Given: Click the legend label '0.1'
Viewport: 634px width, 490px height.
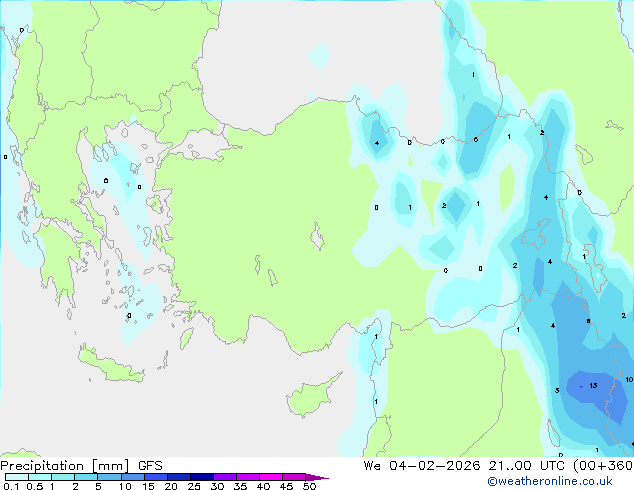Looking at the screenshot, I should pyautogui.click(x=11, y=486).
